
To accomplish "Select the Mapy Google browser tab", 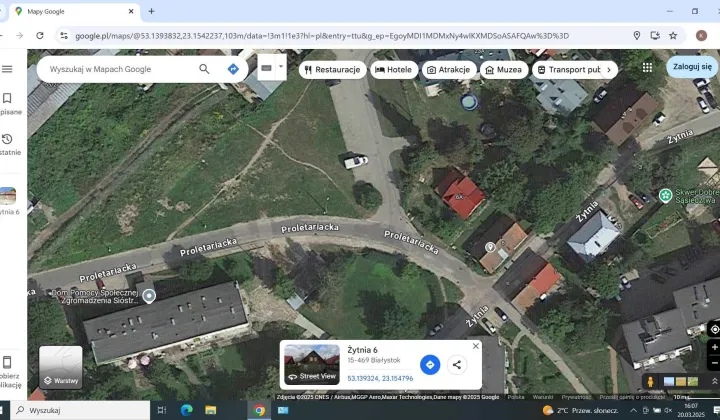I will [71, 11].
